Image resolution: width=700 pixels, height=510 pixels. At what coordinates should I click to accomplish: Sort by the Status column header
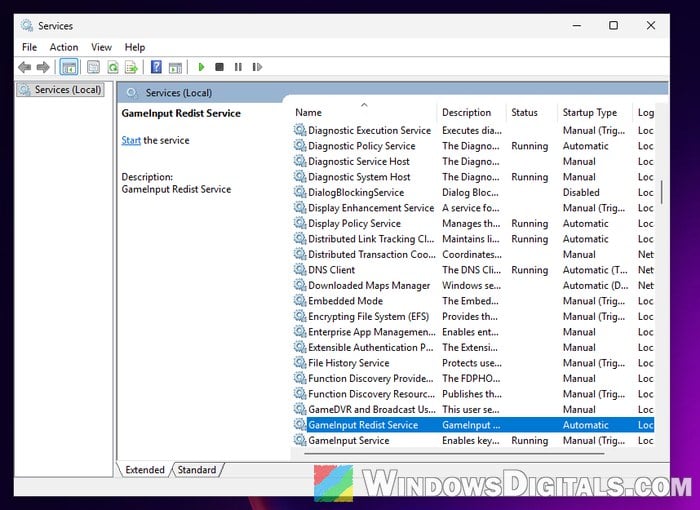(x=532, y=113)
